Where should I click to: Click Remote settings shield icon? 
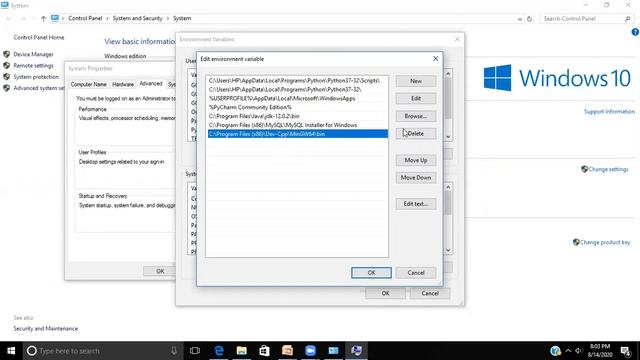pos(7,65)
